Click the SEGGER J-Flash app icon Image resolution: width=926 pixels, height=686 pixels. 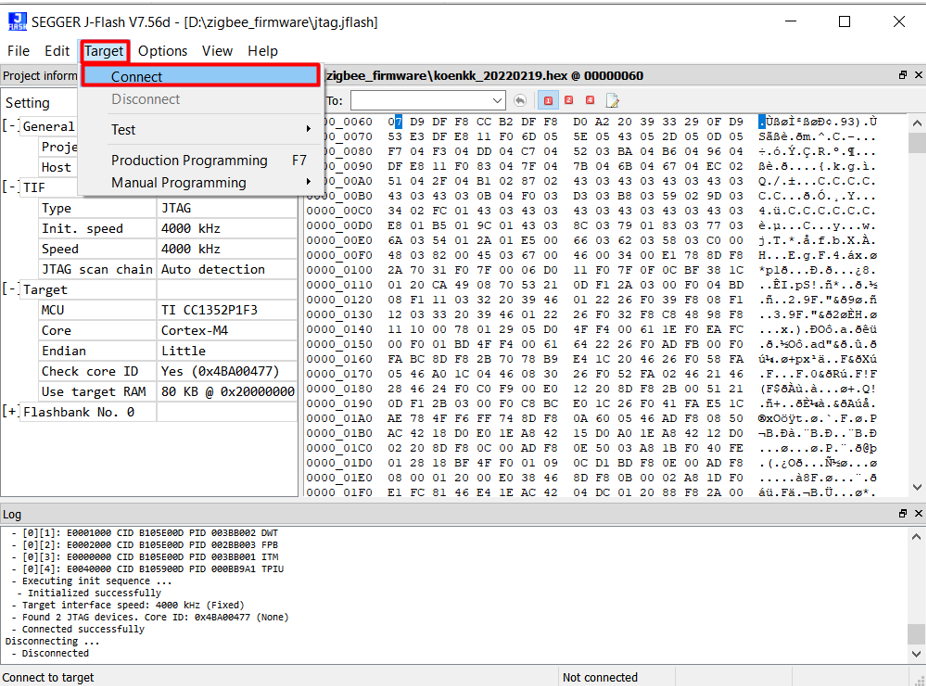click(17, 22)
